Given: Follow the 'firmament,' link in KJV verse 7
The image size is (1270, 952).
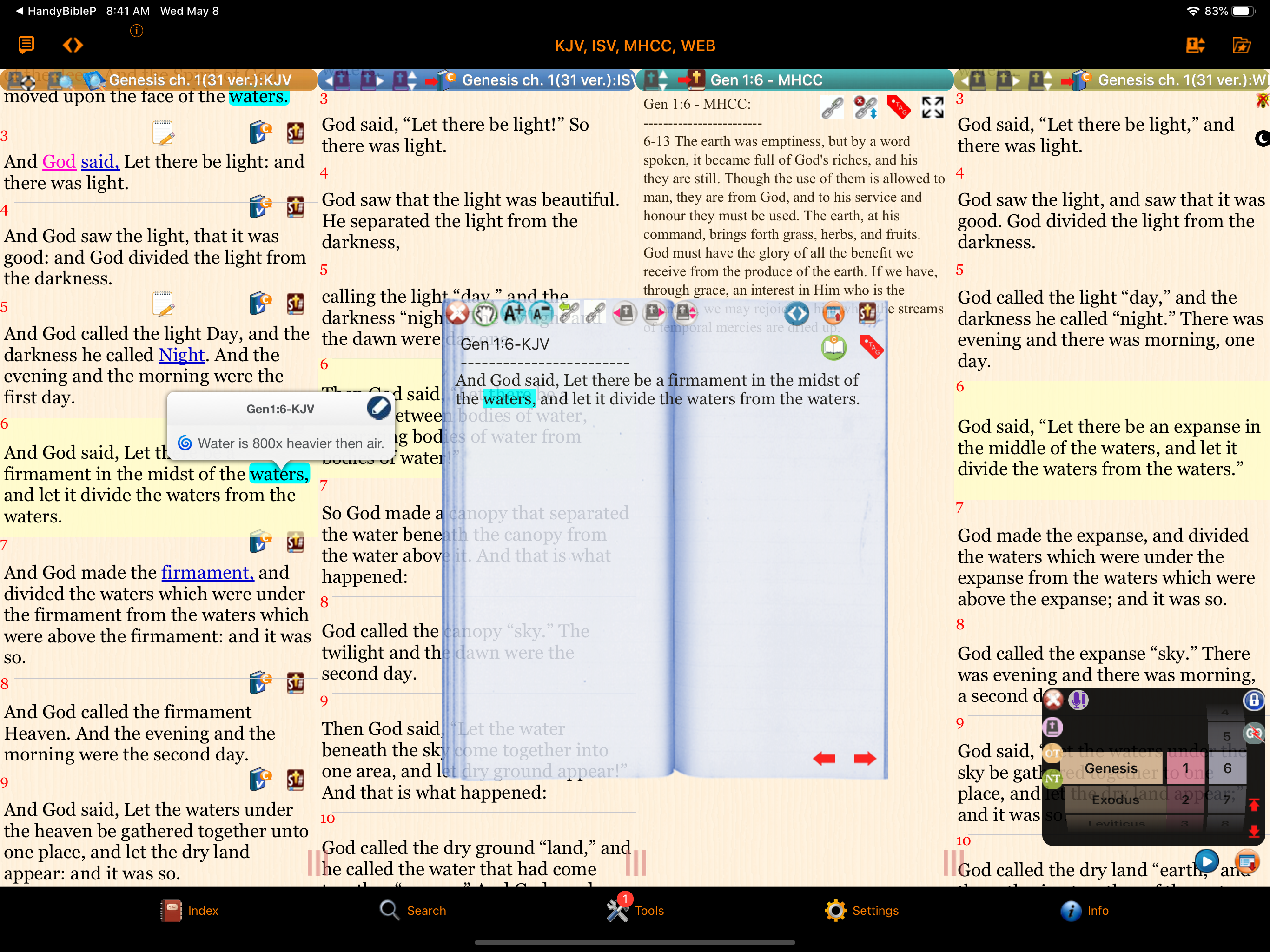Looking at the screenshot, I should [207, 573].
